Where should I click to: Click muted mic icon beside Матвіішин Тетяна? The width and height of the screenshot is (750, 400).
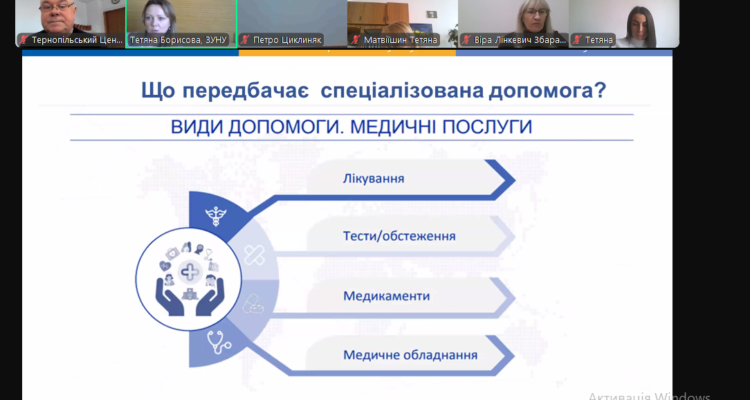356,40
